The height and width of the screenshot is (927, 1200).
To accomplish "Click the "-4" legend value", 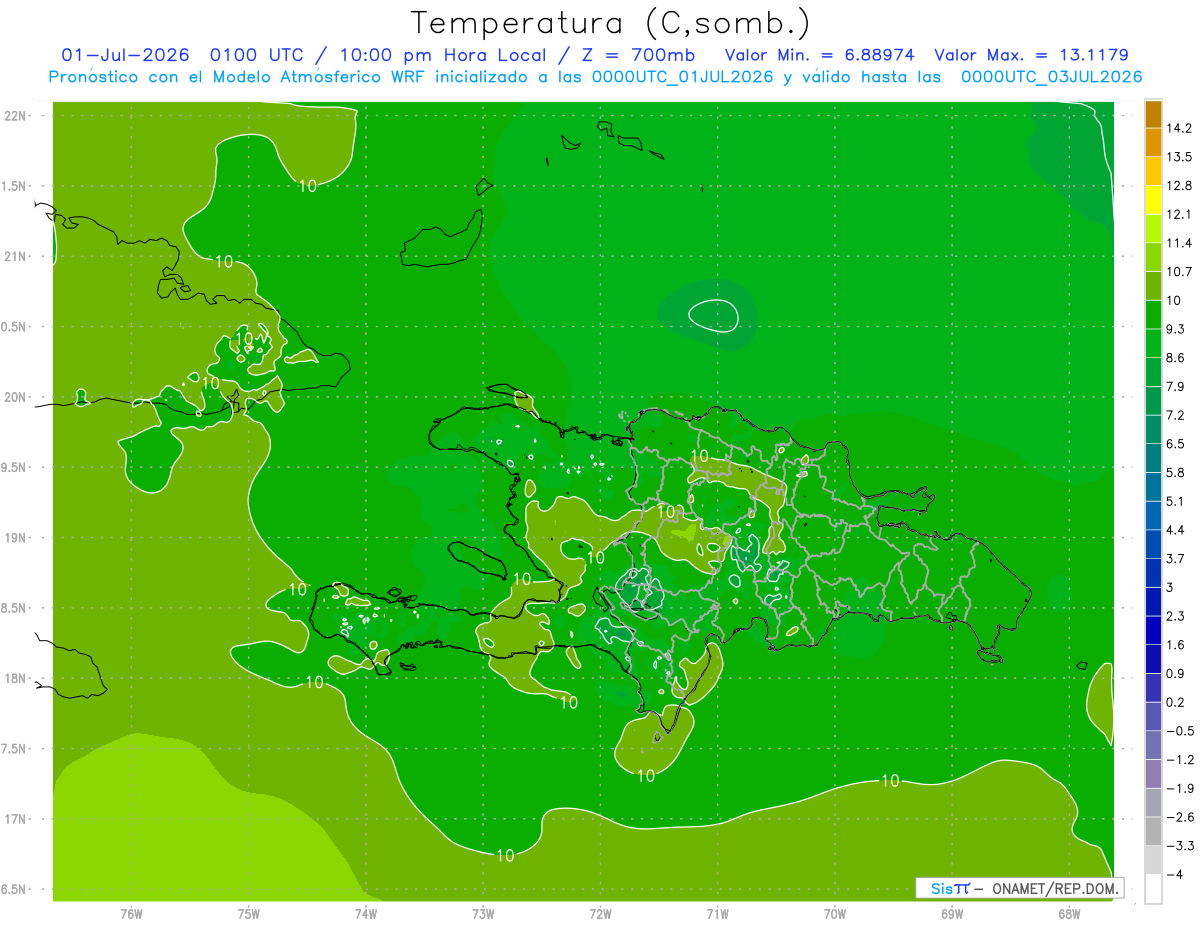I will [1176, 874].
